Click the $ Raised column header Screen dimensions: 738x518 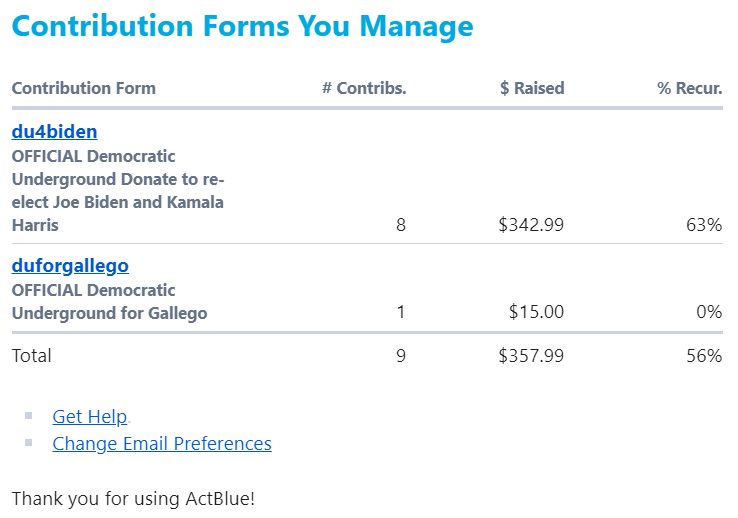(532, 88)
